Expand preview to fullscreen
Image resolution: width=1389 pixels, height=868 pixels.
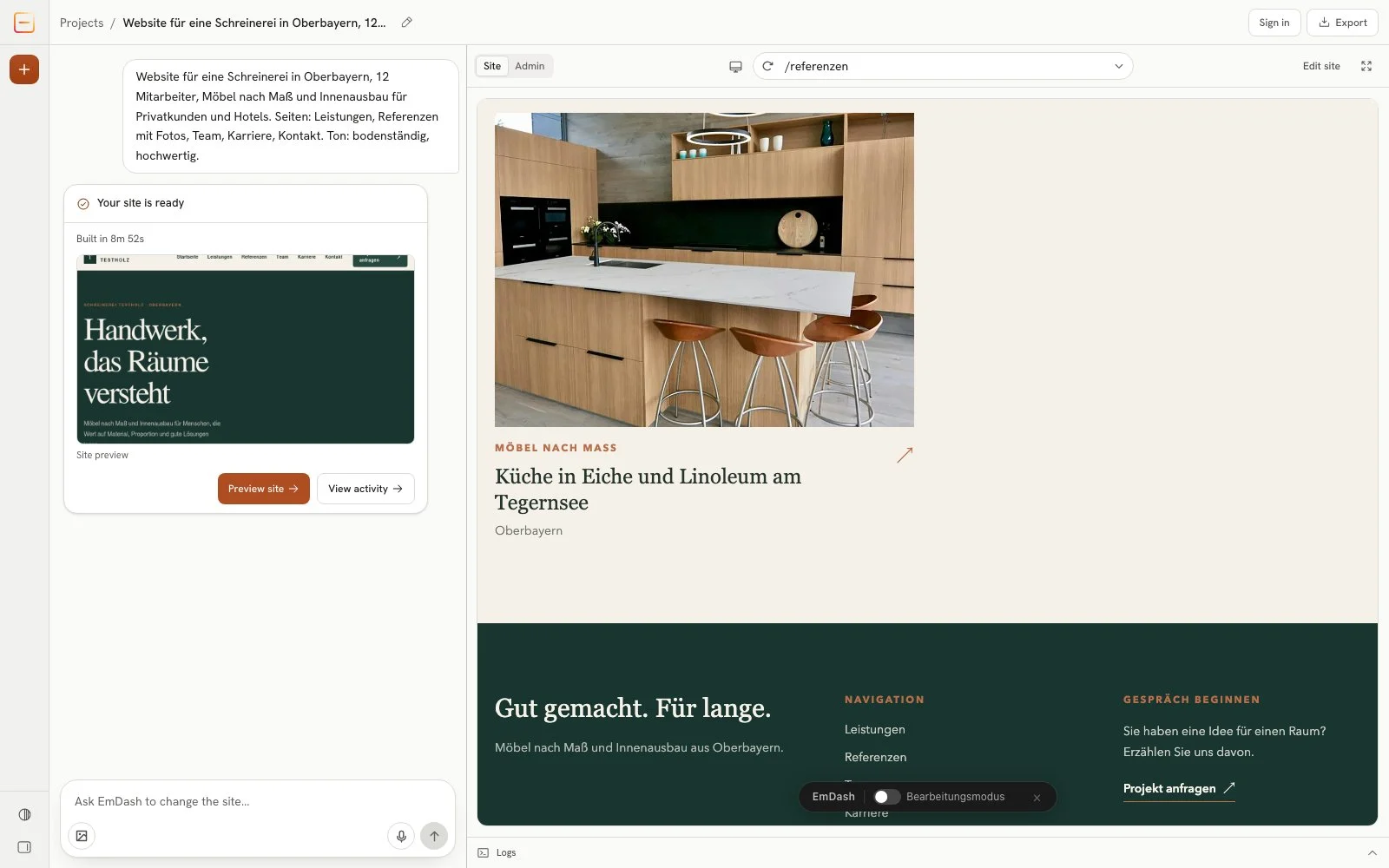point(1366,66)
